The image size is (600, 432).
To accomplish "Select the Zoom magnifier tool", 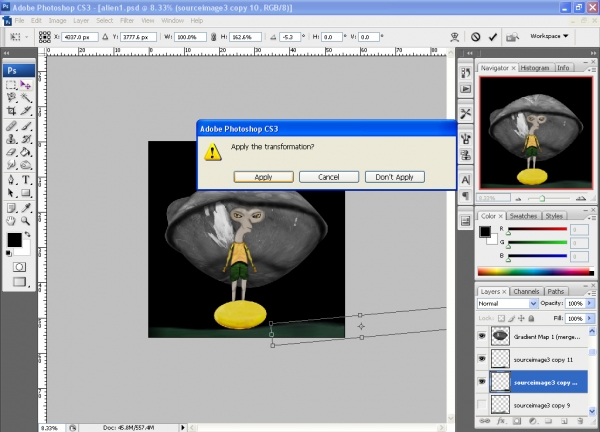I will (26, 221).
